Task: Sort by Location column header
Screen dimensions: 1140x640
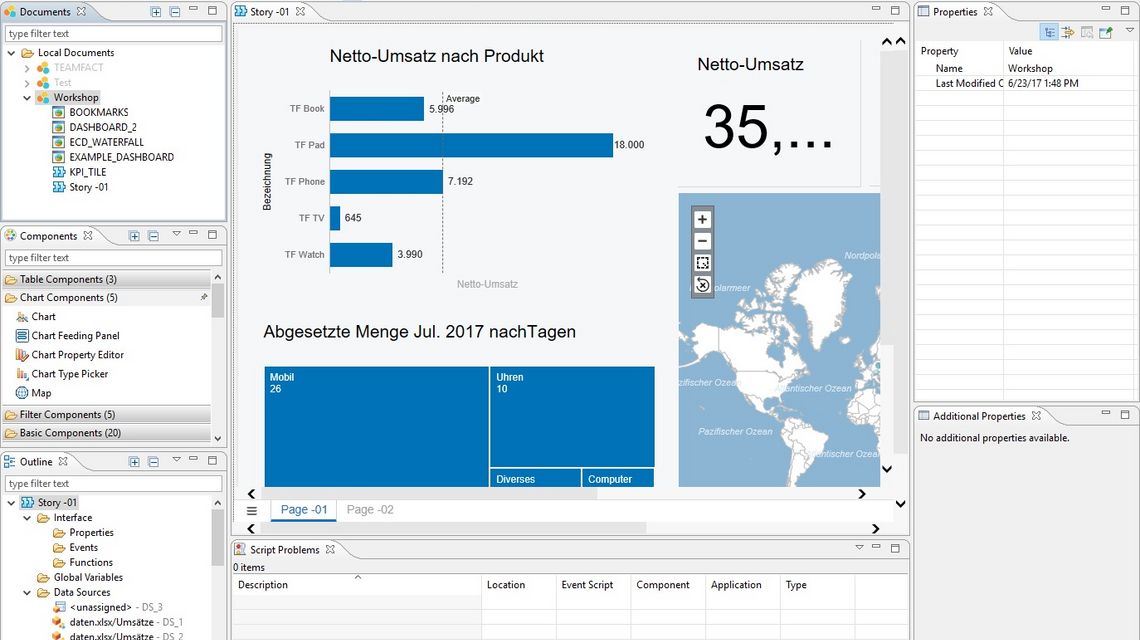Action: point(519,585)
